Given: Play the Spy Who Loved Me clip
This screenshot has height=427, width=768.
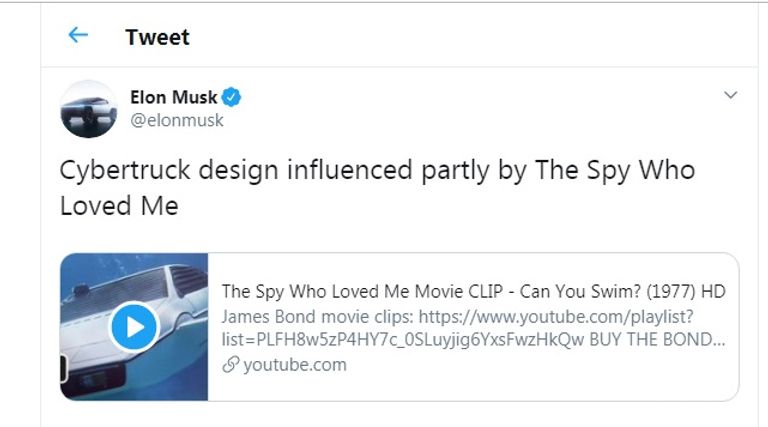Looking at the screenshot, I should click(135, 327).
